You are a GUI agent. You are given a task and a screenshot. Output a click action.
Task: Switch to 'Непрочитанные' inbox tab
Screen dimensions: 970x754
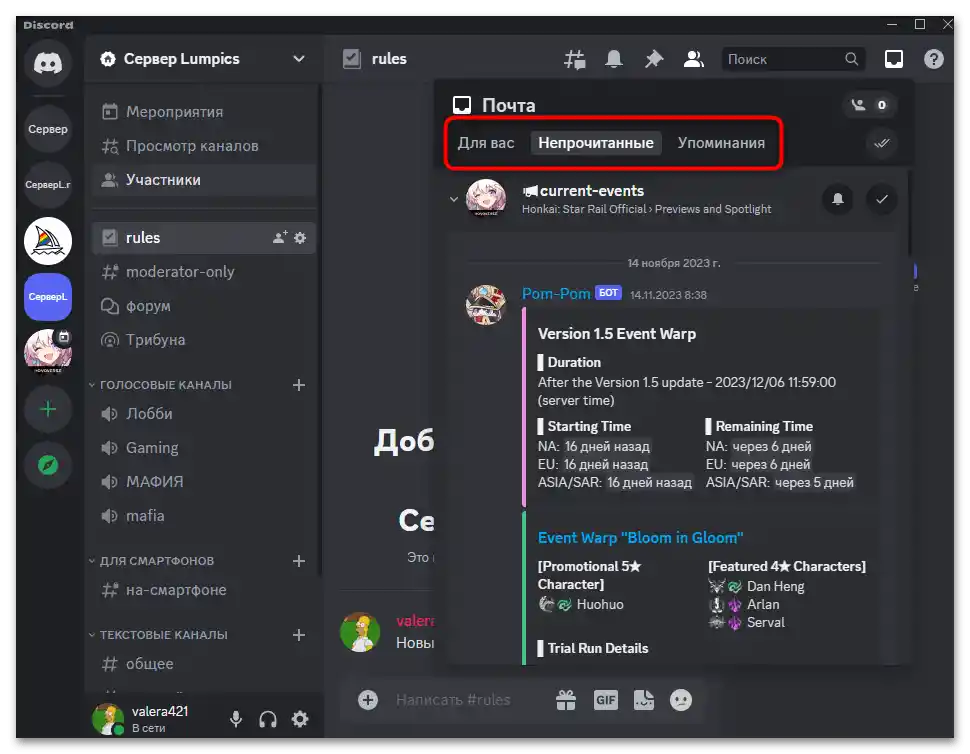point(596,143)
